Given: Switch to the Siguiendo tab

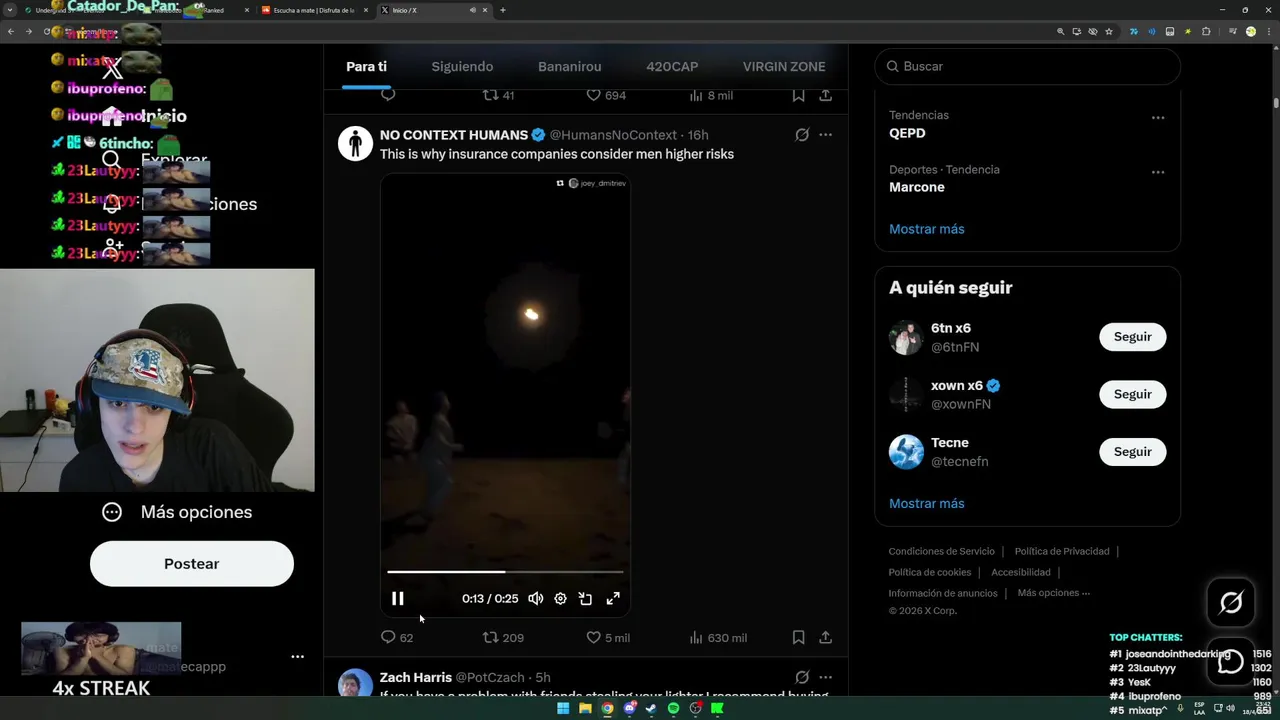Looking at the screenshot, I should [x=462, y=67].
